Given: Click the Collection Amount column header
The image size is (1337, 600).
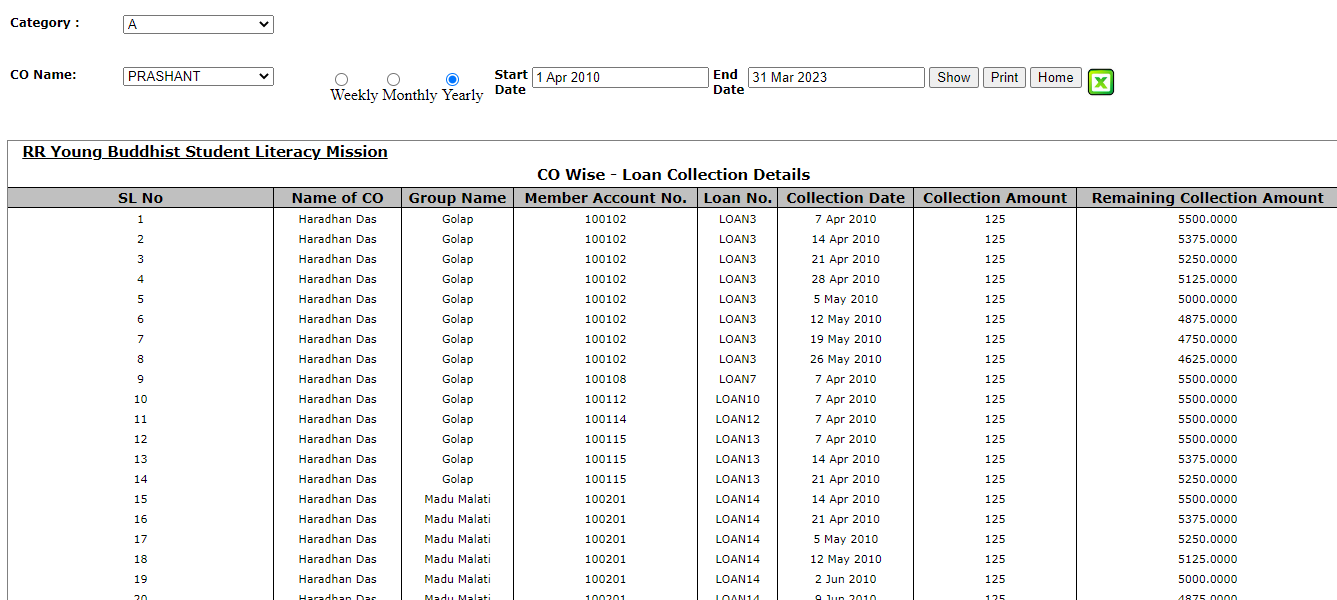Looking at the screenshot, I should click(x=995, y=198).
